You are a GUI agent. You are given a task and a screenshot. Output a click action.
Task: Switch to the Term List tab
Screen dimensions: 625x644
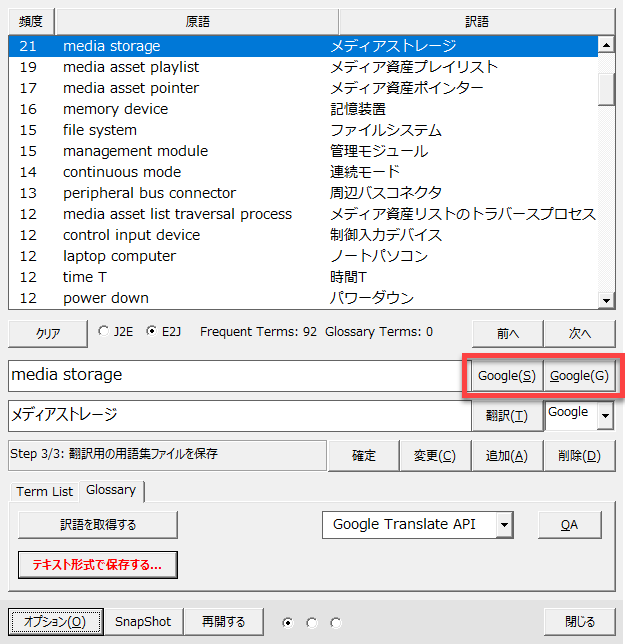(45, 491)
